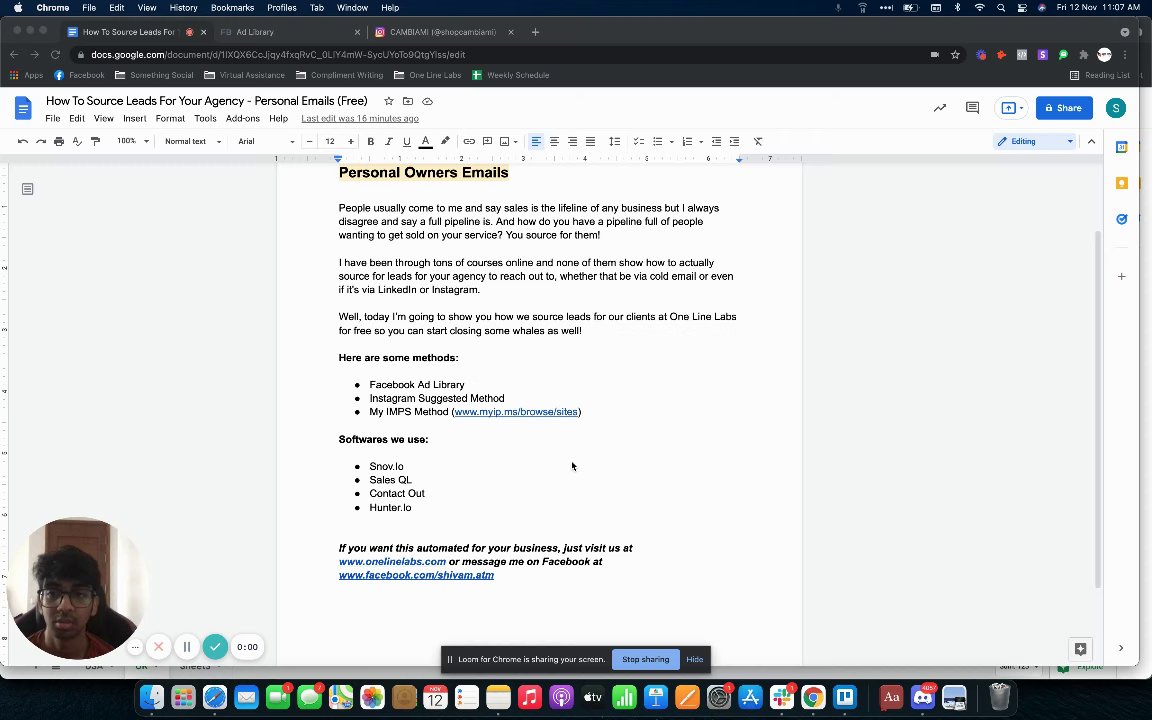Select the Paint format roller tool
Viewport: 1152px width, 720px height.
point(96,141)
